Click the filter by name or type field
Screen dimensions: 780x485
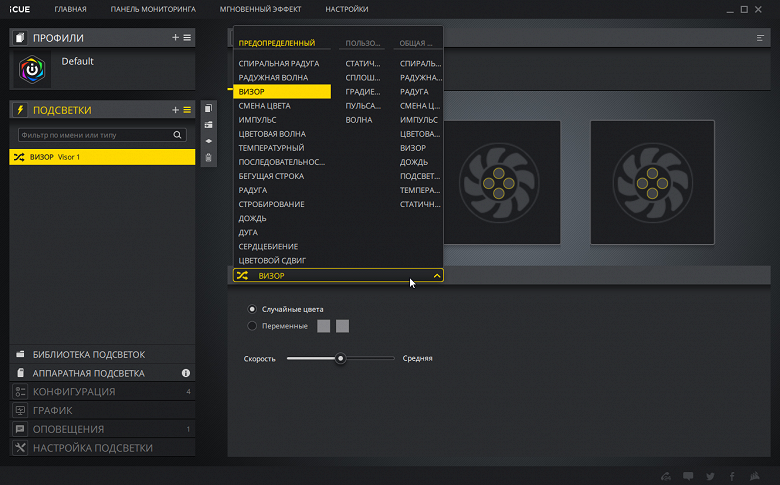[x=95, y=134]
